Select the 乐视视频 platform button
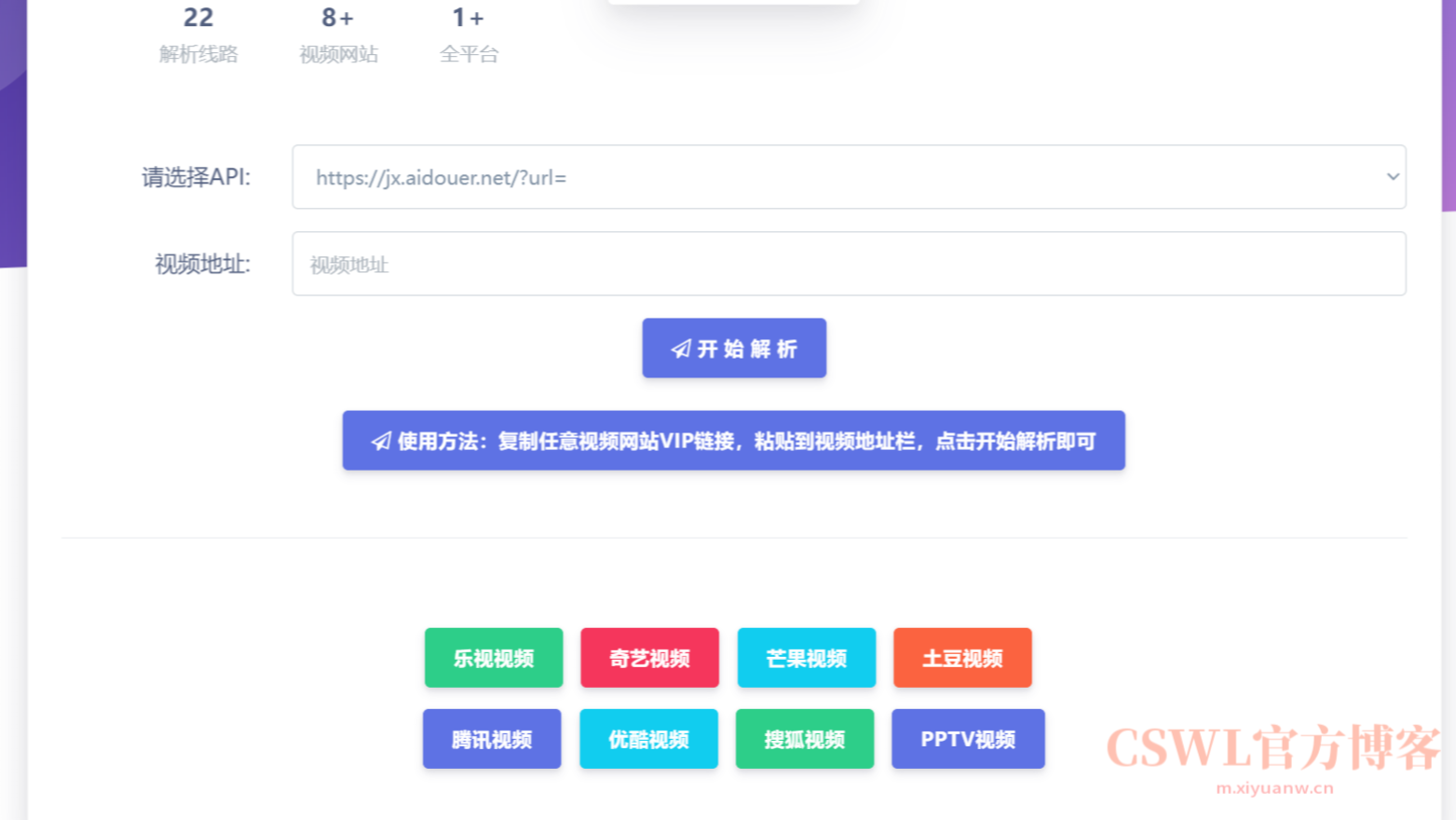The width and height of the screenshot is (1456, 820). tap(493, 658)
